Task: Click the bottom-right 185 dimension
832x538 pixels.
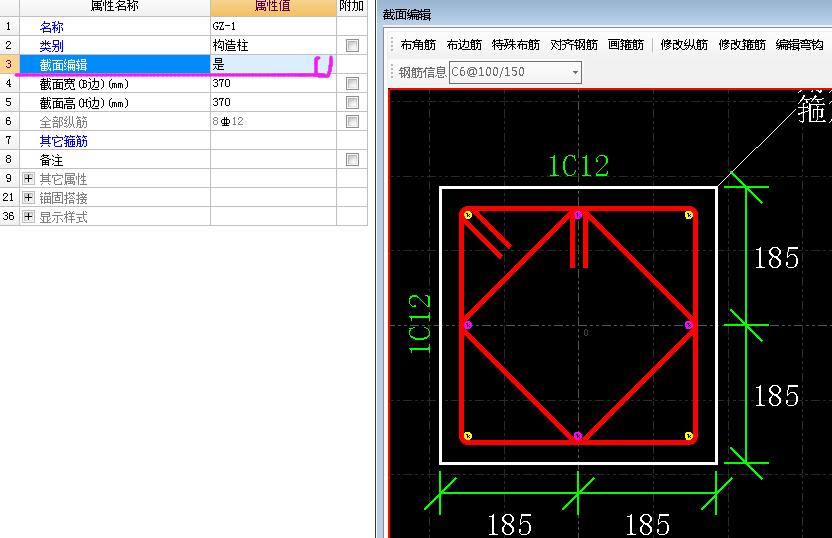Action: pos(647,525)
